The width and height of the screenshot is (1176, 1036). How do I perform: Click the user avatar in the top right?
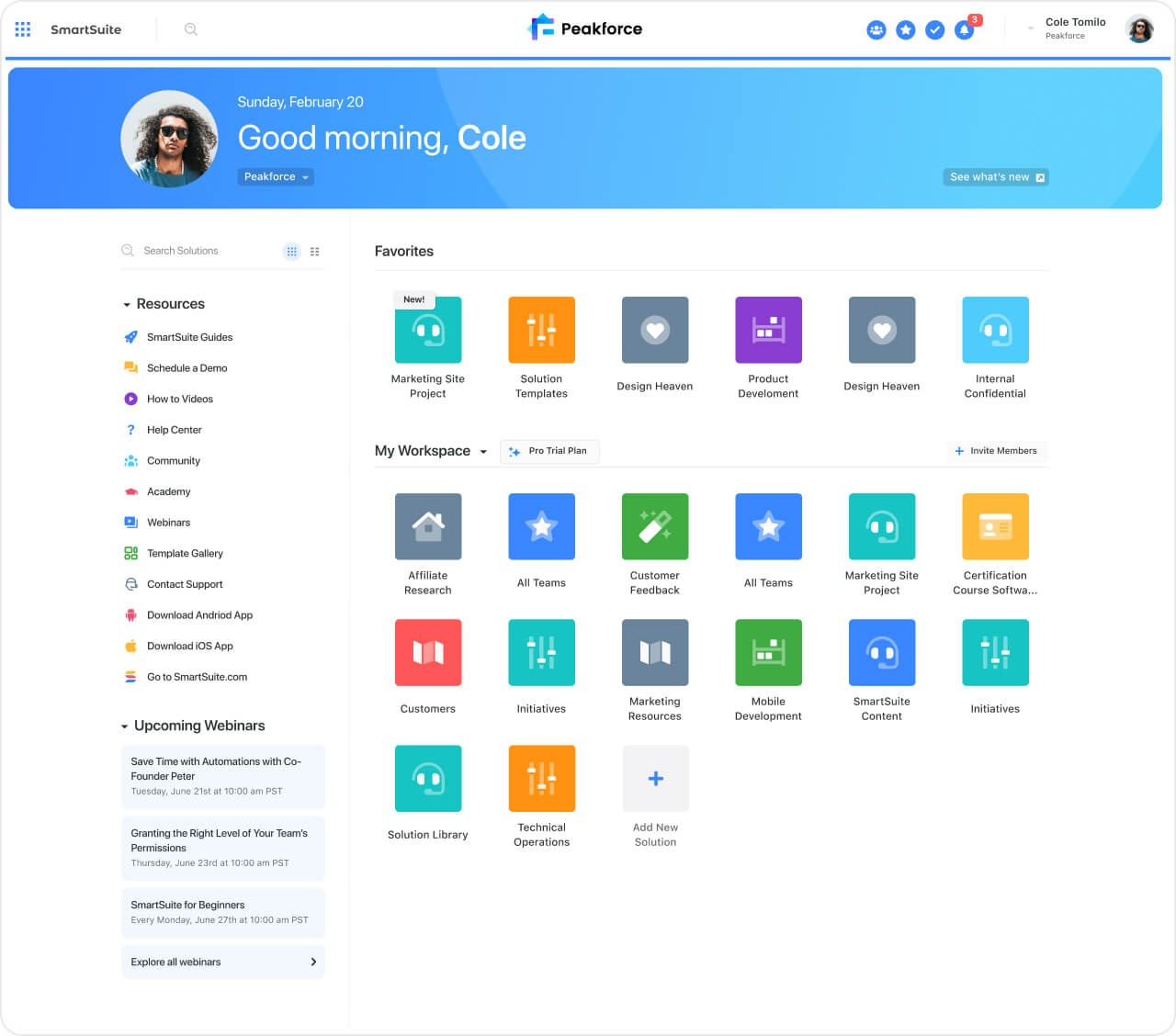[1140, 29]
